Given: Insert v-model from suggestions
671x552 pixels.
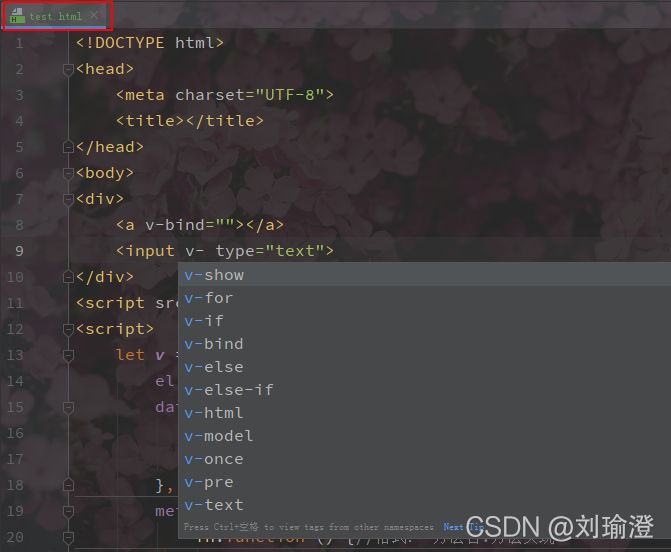Looking at the screenshot, I should 425,436.
